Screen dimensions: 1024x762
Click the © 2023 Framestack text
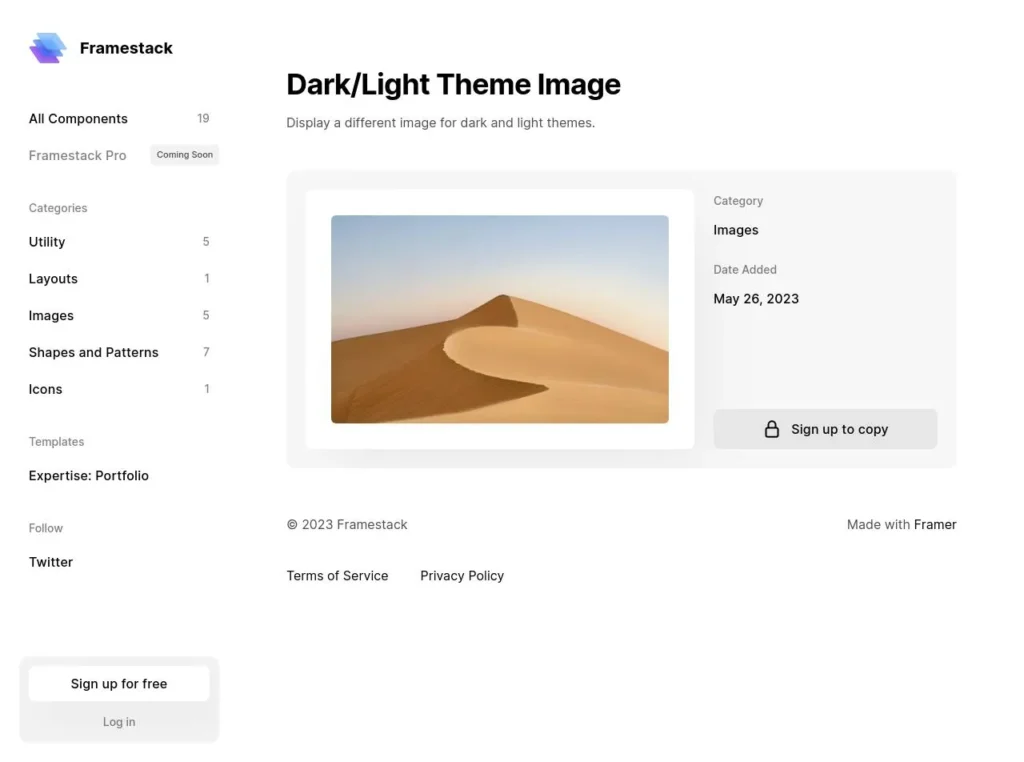347,524
